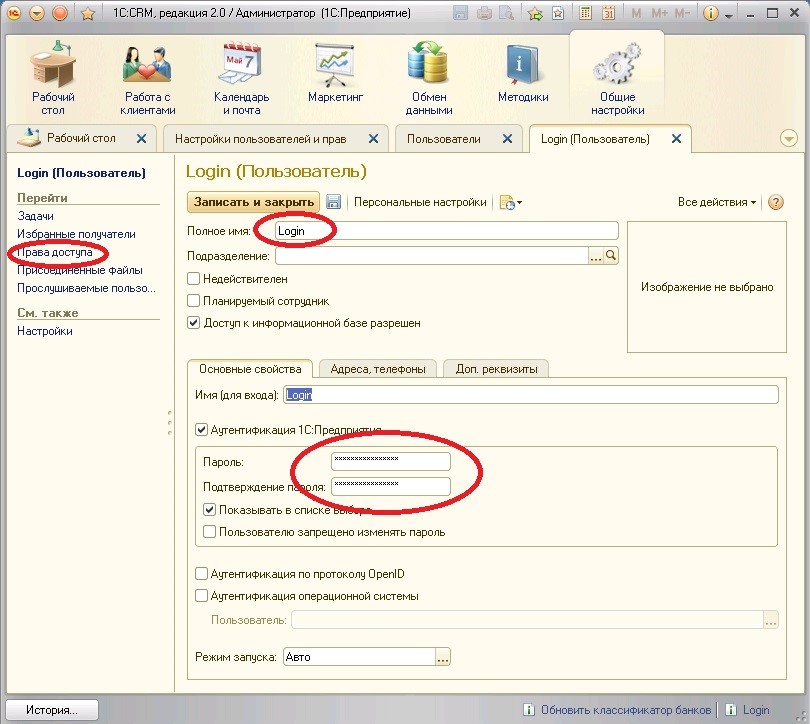The height and width of the screenshot is (724, 810).
Task: Close the Login (Пользователь) tab
Action: pos(676,138)
